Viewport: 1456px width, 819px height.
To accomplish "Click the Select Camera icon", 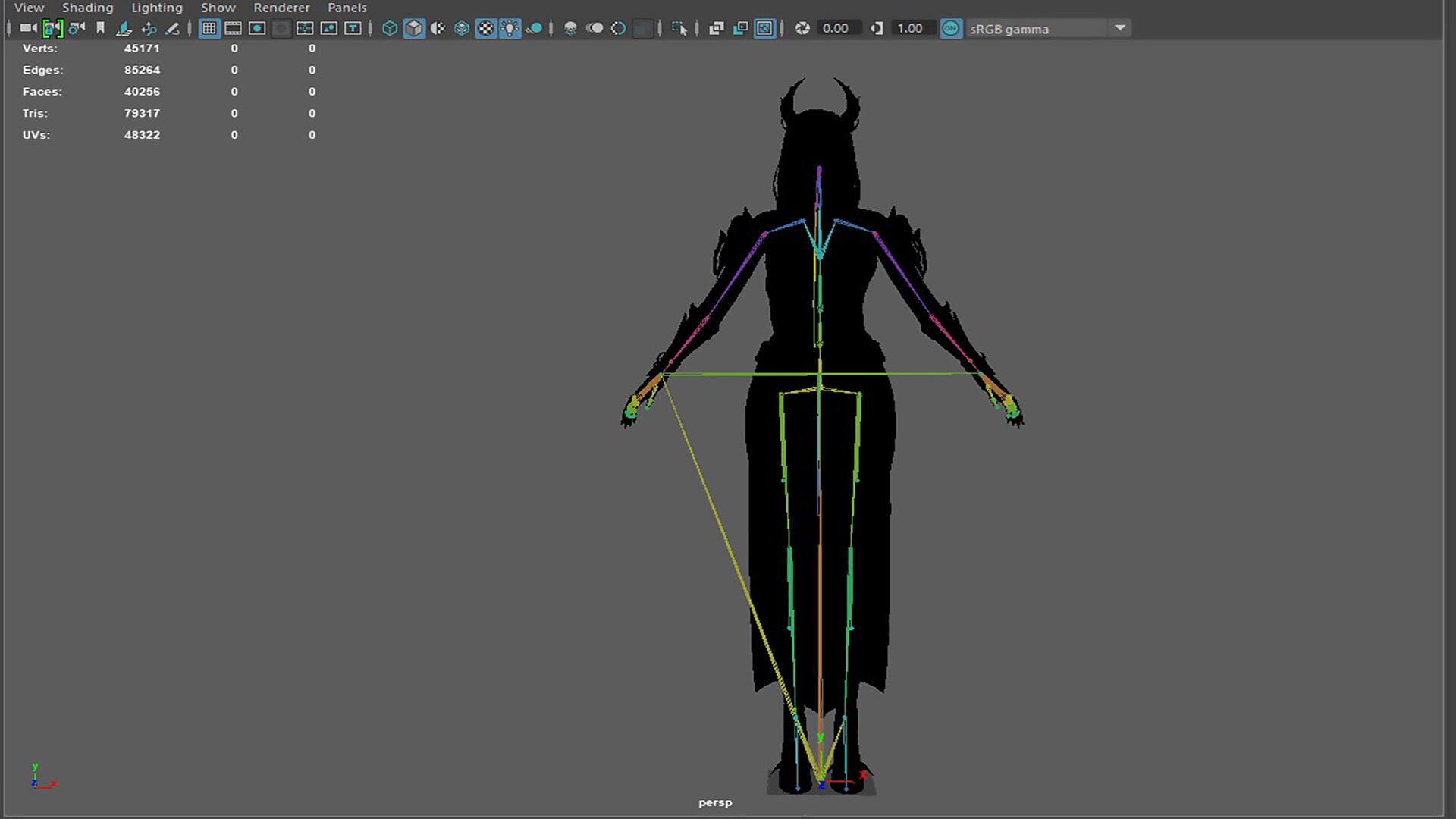I will point(28,28).
